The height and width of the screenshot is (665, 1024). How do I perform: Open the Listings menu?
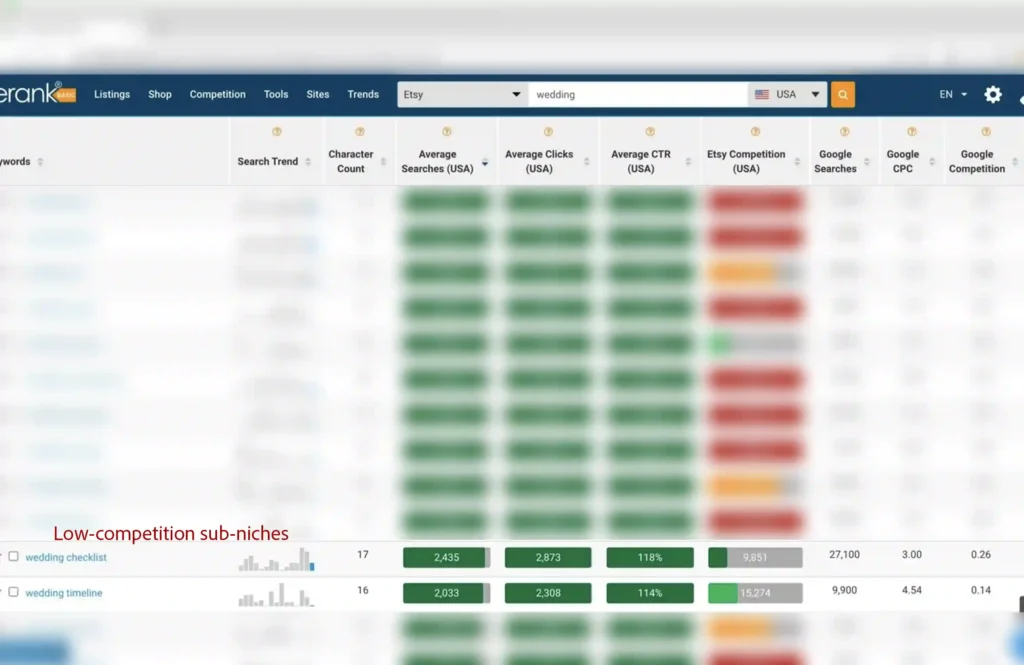tap(112, 95)
